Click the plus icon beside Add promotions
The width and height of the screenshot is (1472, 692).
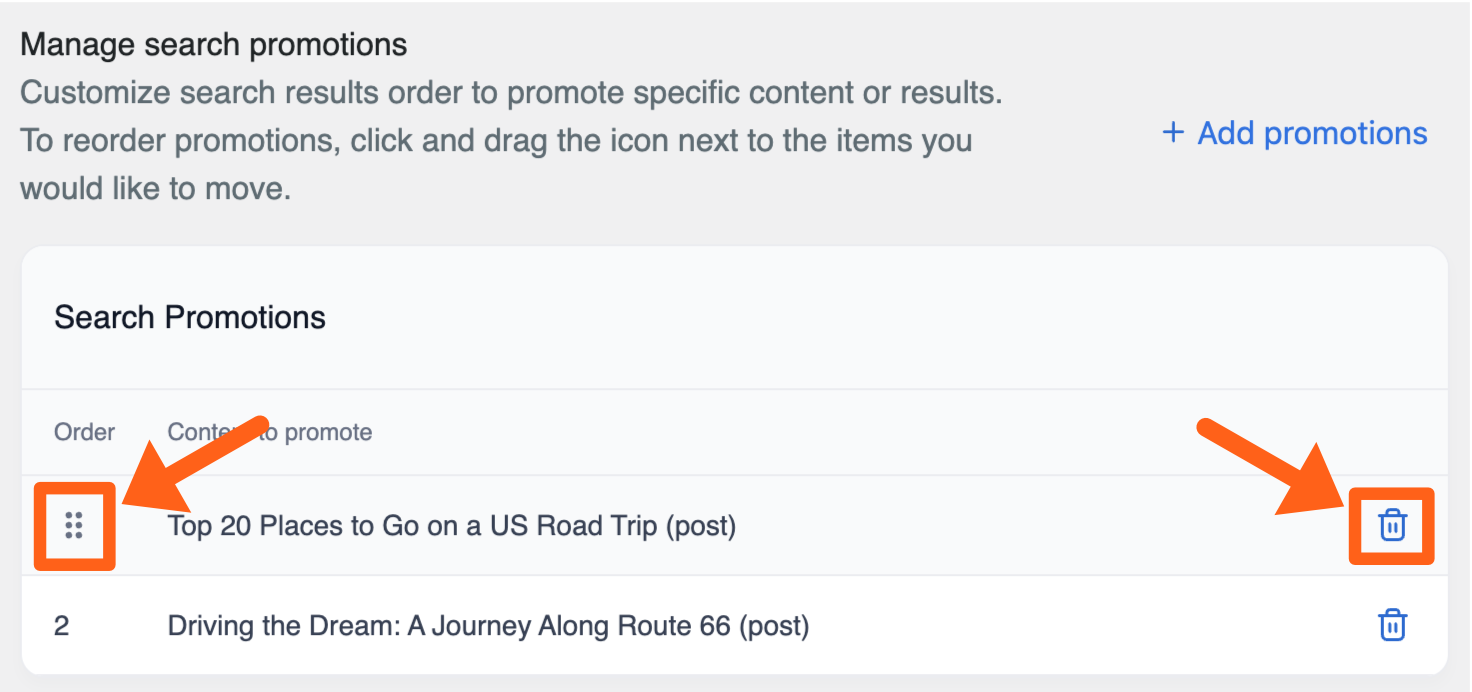pos(1173,133)
